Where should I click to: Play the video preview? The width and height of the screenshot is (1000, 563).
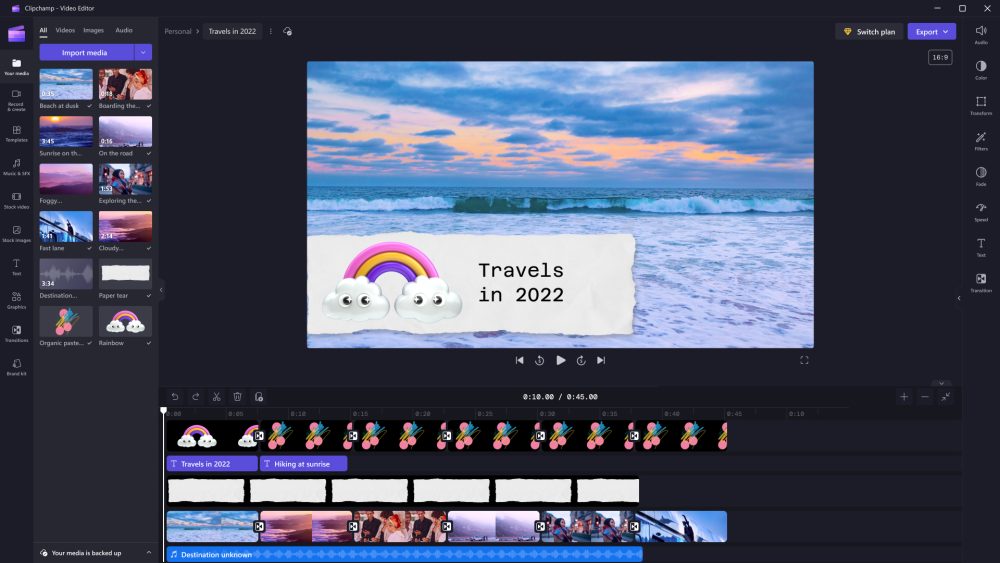560,360
